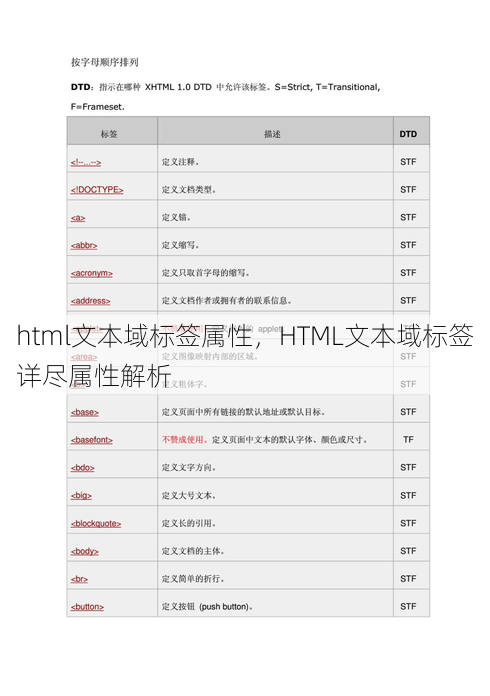Click the description 定义文字方向。
Image resolution: width=490 pixels, height=696 pixels.
click(189, 467)
